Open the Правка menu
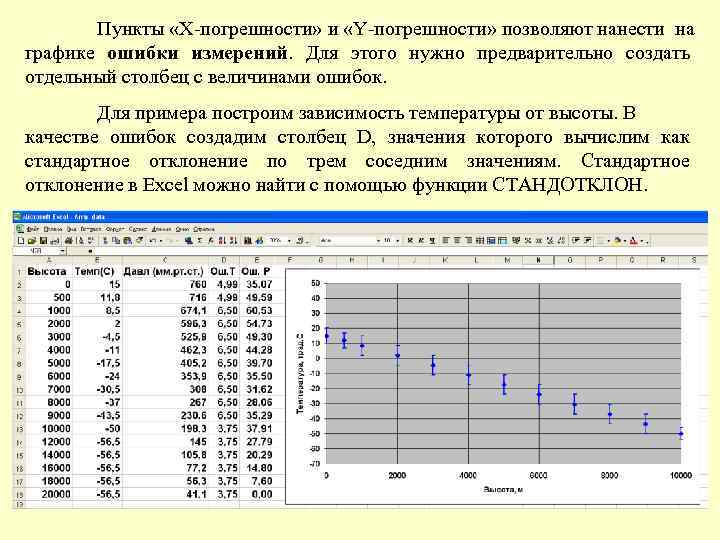 click(53, 229)
